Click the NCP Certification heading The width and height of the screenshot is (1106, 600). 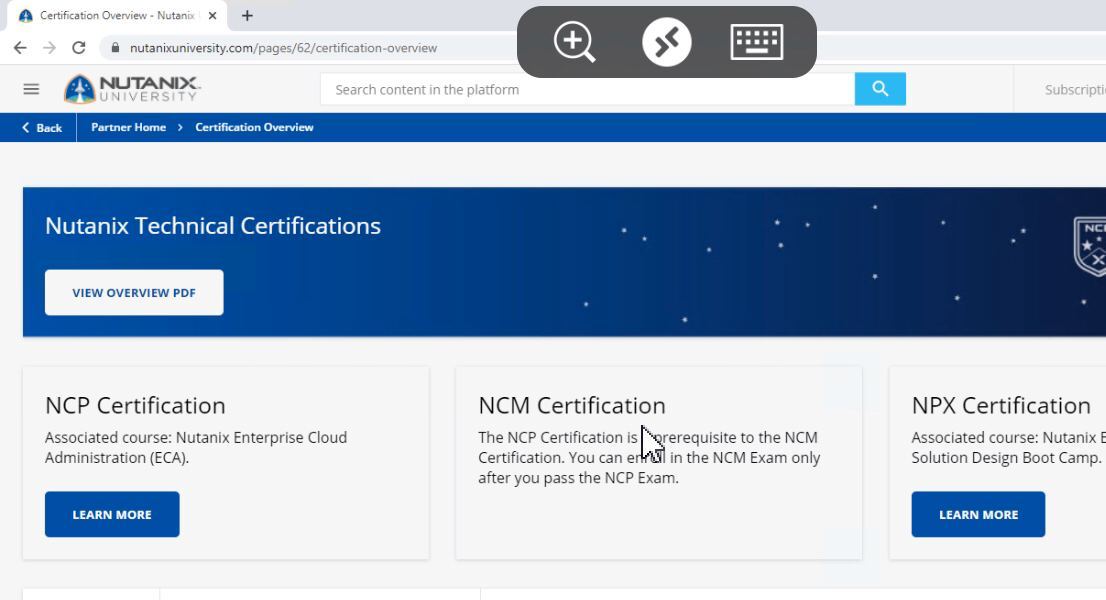coord(135,405)
